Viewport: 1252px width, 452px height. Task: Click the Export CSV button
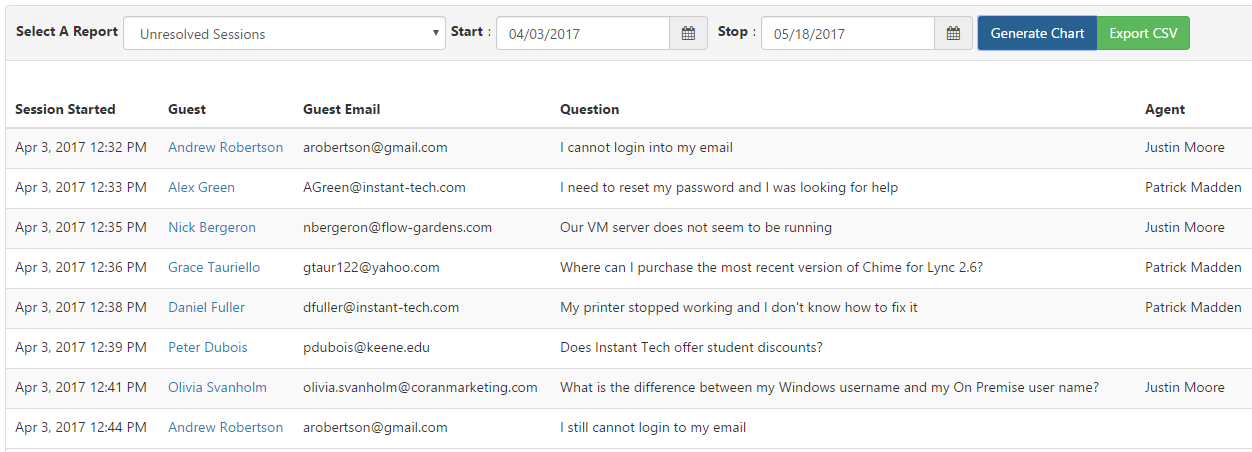coord(1143,33)
